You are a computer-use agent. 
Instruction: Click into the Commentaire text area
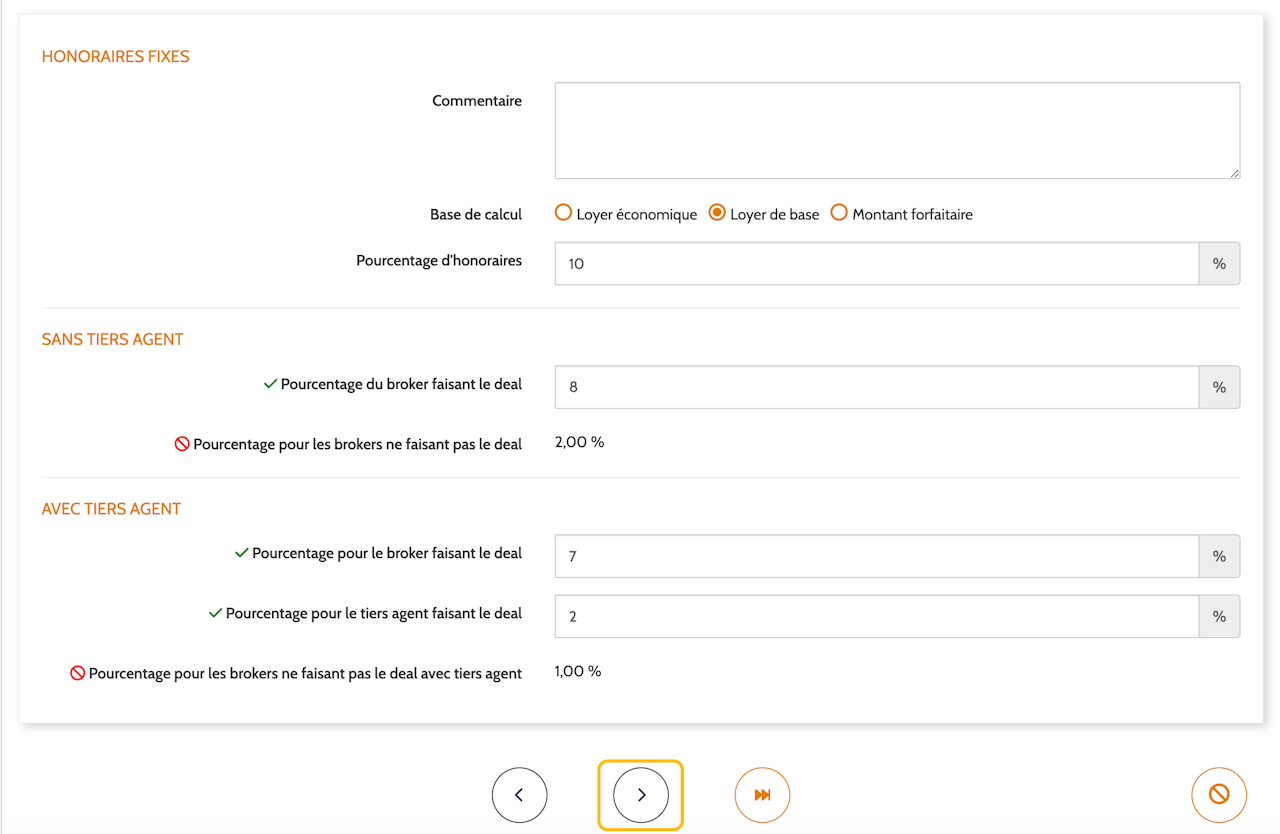(x=896, y=131)
